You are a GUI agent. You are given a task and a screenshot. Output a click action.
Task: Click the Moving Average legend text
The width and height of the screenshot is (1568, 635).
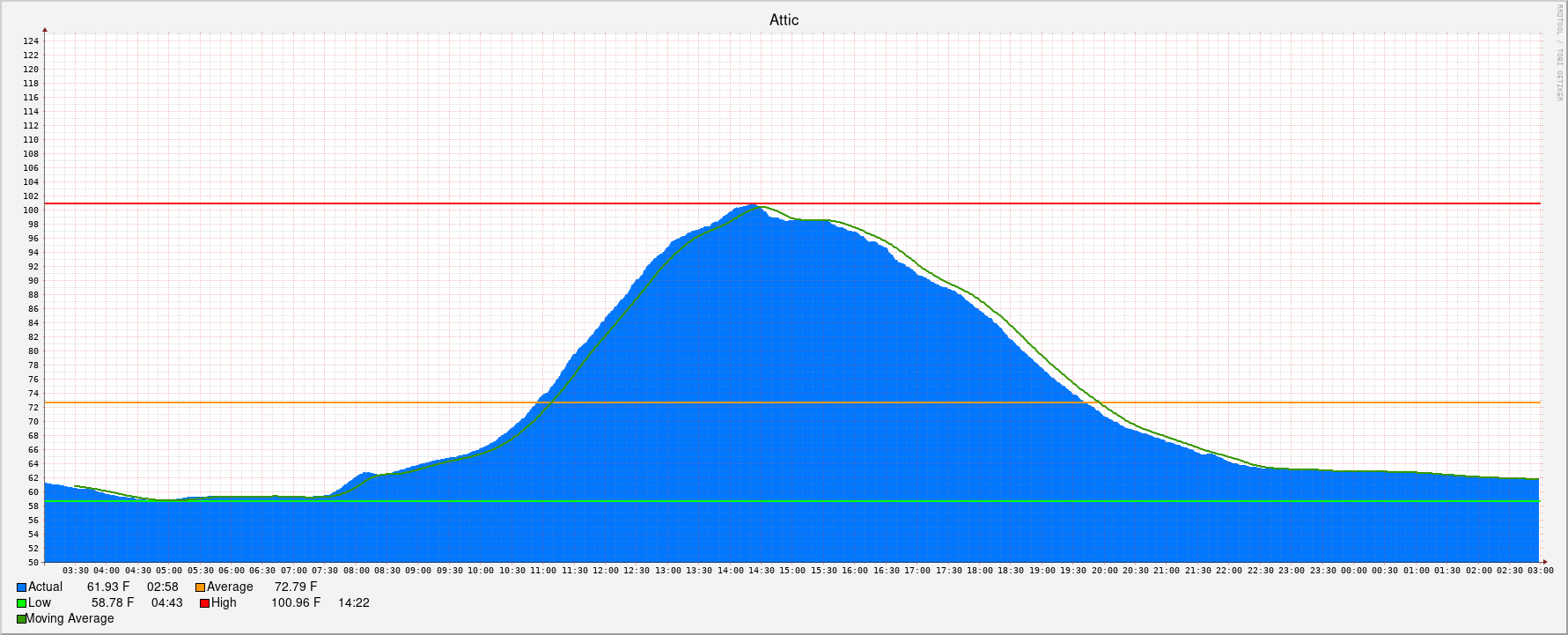pyautogui.click(x=70, y=619)
